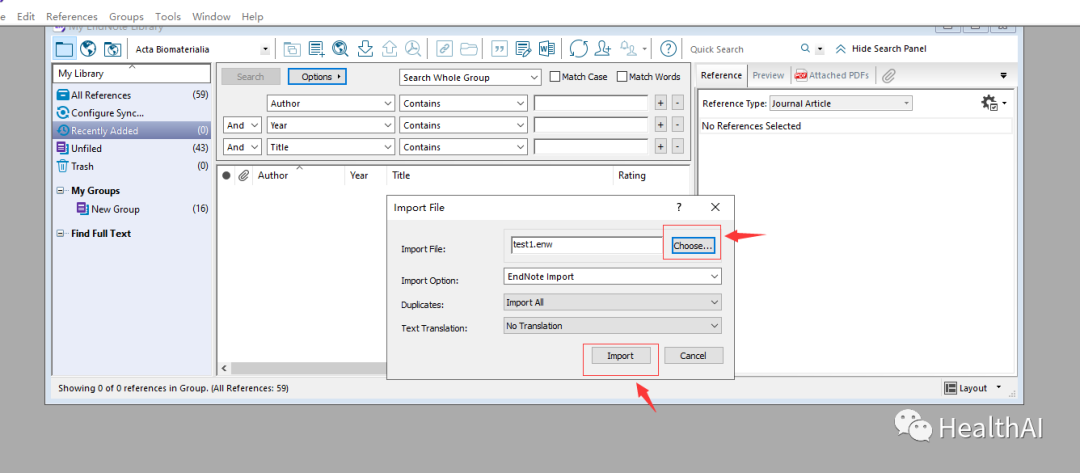Open the Edit menu
This screenshot has height=473, width=1080.
(x=26, y=16)
